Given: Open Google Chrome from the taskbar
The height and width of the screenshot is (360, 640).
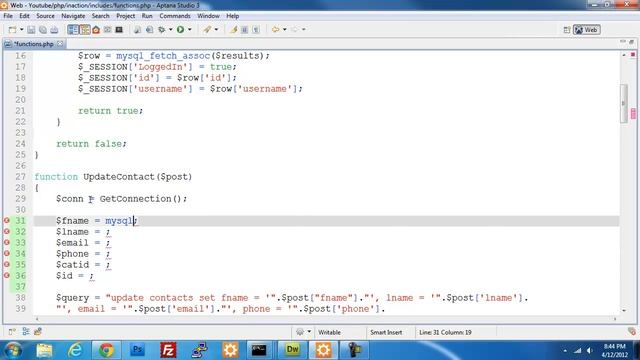Looking at the screenshot, I should [x=107, y=350].
